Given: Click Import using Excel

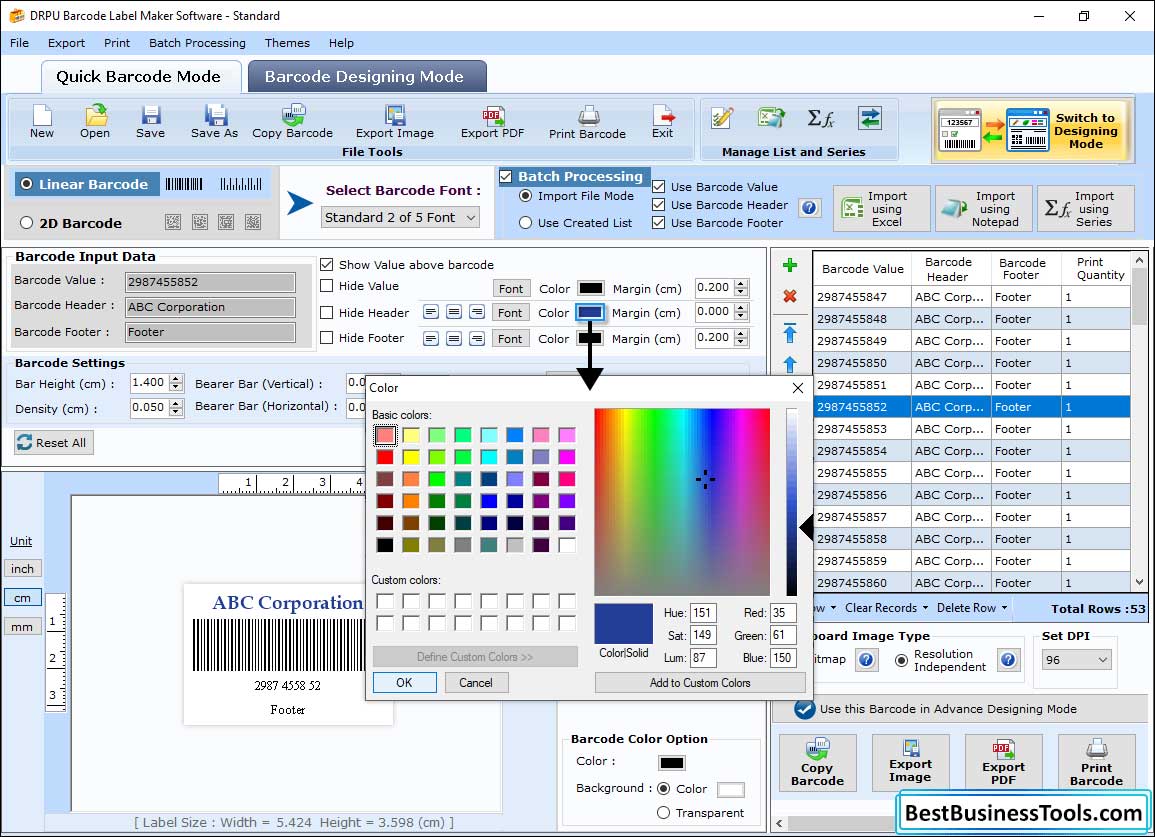Looking at the screenshot, I should click(x=882, y=209).
